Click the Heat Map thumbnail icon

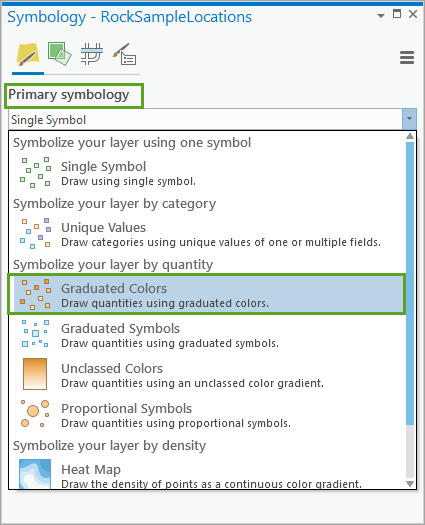[x=35, y=473]
